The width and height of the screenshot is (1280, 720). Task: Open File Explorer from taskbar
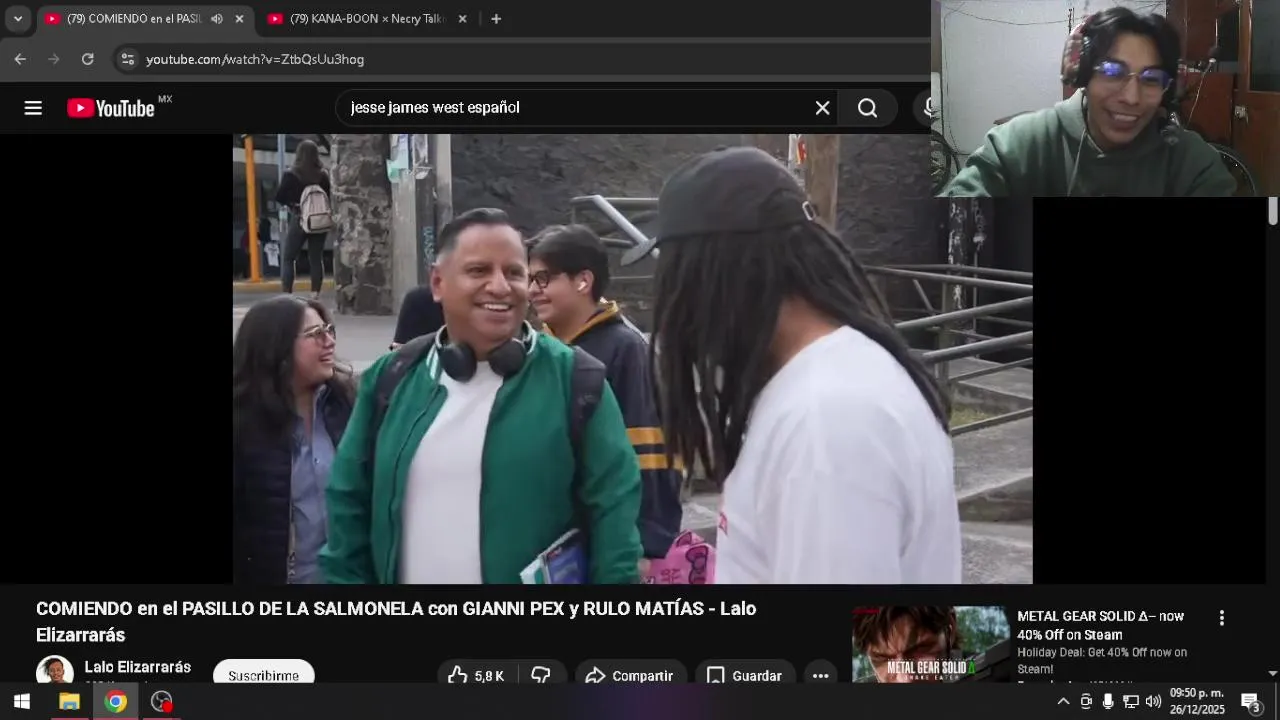(69, 702)
